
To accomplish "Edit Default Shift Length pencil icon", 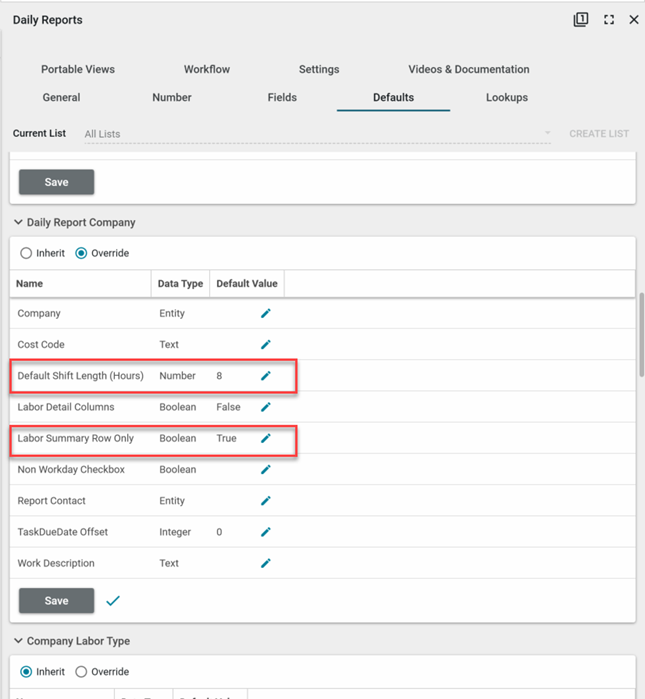I will pyautogui.click(x=266, y=376).
